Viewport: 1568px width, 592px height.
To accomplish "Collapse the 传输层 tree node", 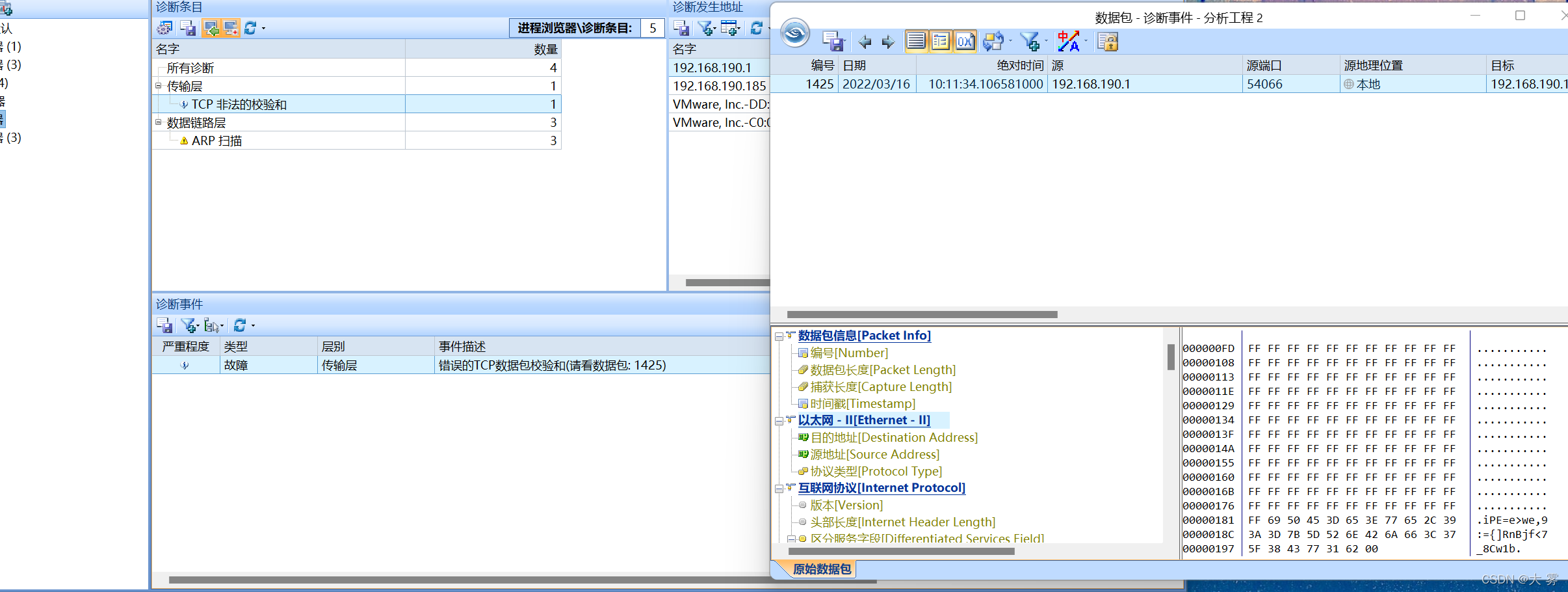I will [x=158, y=86].
